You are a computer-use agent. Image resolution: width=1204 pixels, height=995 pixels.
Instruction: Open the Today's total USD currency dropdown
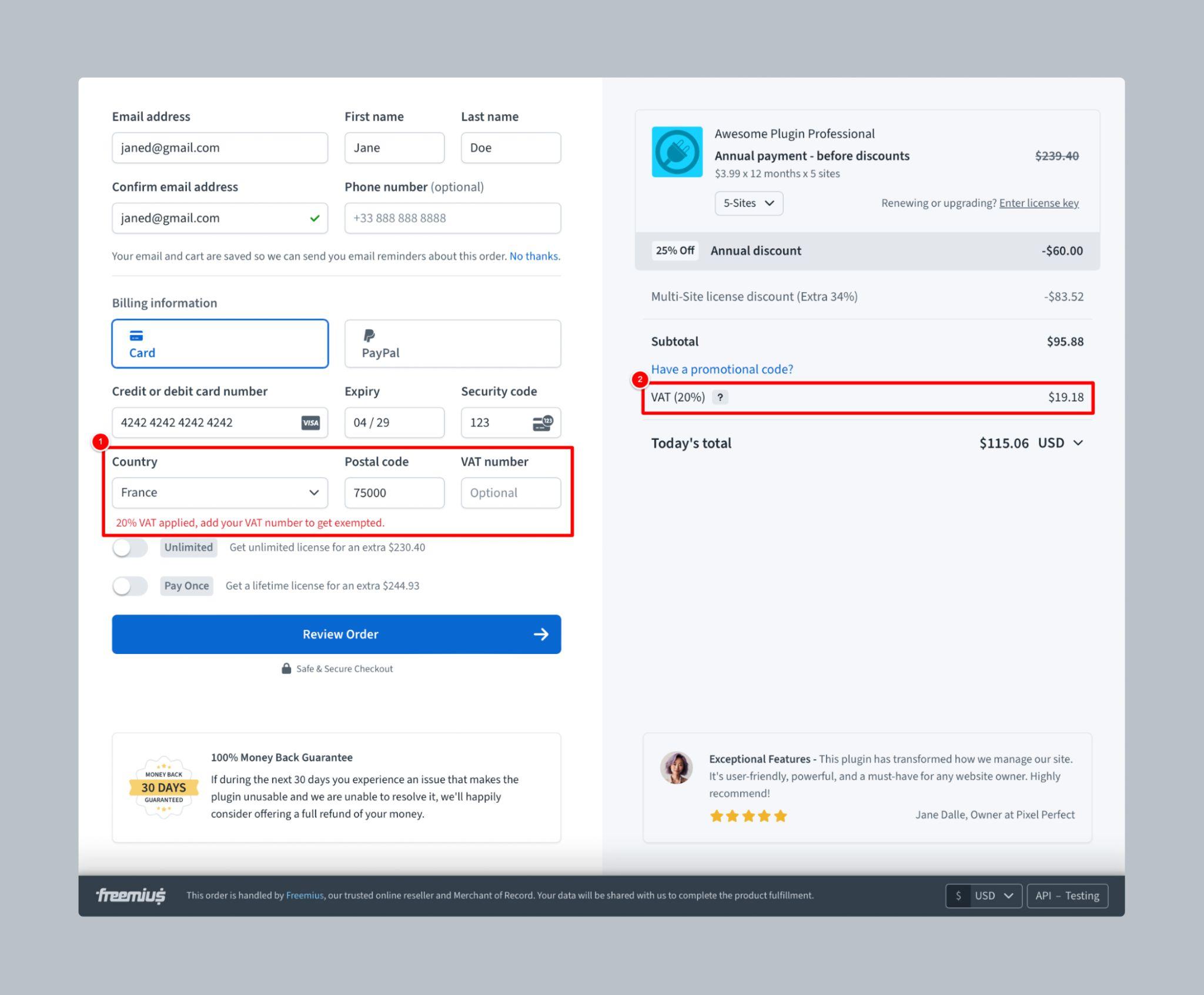coord(1060,443)
